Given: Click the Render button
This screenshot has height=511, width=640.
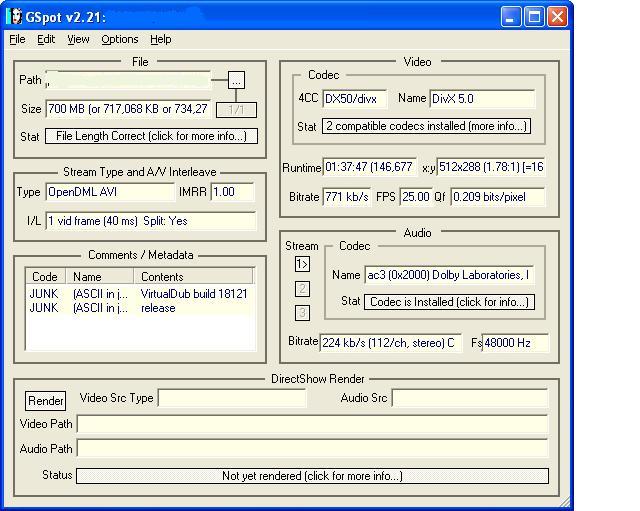Looking at the screenshot, I should (x=45, y=401).
